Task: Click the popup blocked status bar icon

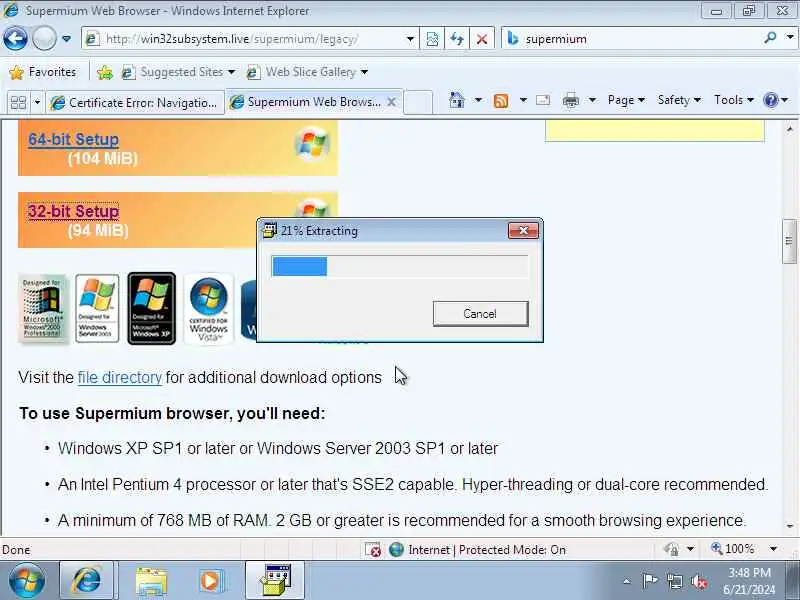Action: [x=372, y=549]
